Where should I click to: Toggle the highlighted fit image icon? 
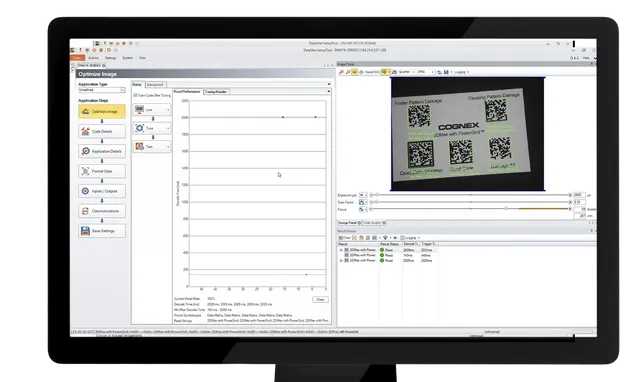[354, 72]
